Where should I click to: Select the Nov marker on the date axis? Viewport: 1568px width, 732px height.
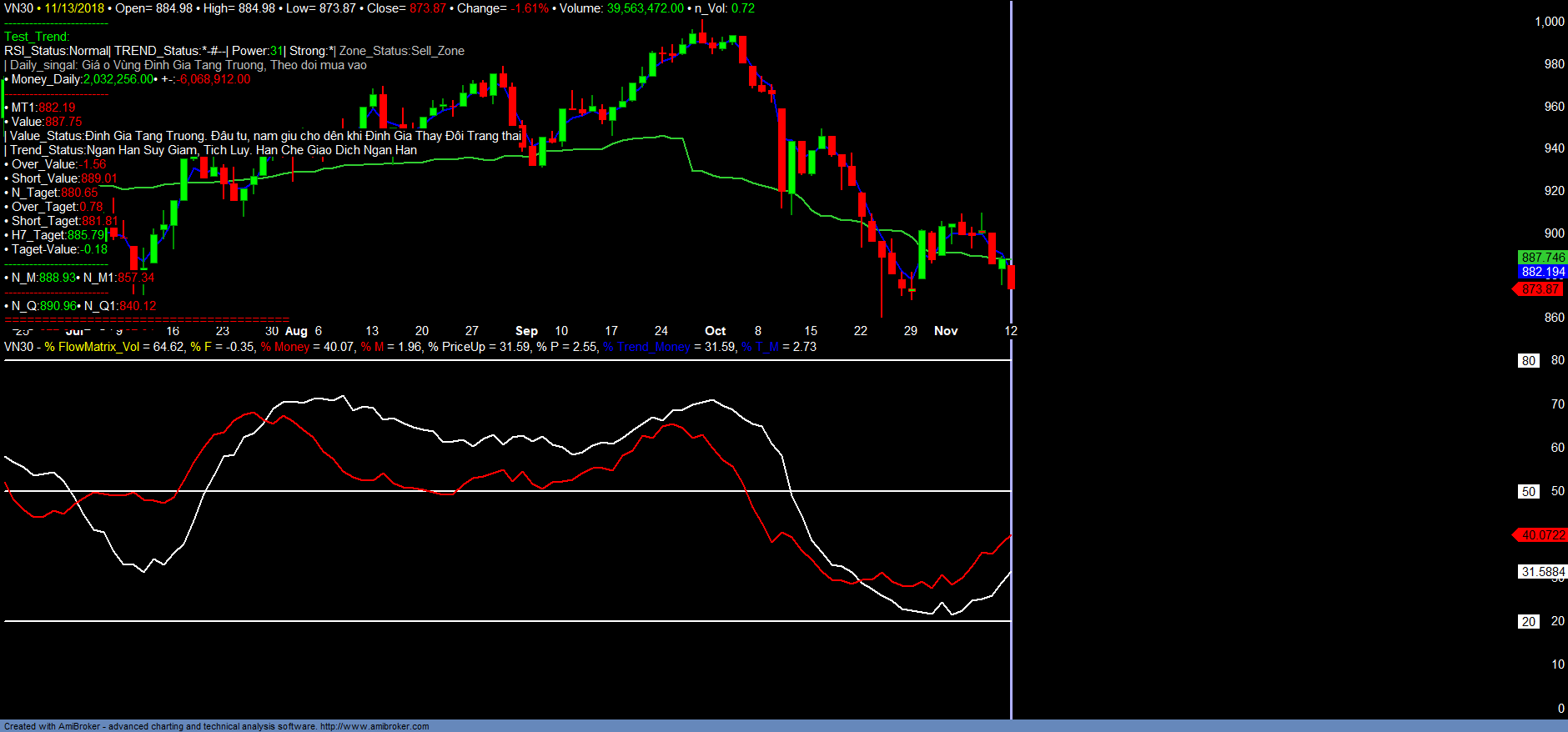946,331
